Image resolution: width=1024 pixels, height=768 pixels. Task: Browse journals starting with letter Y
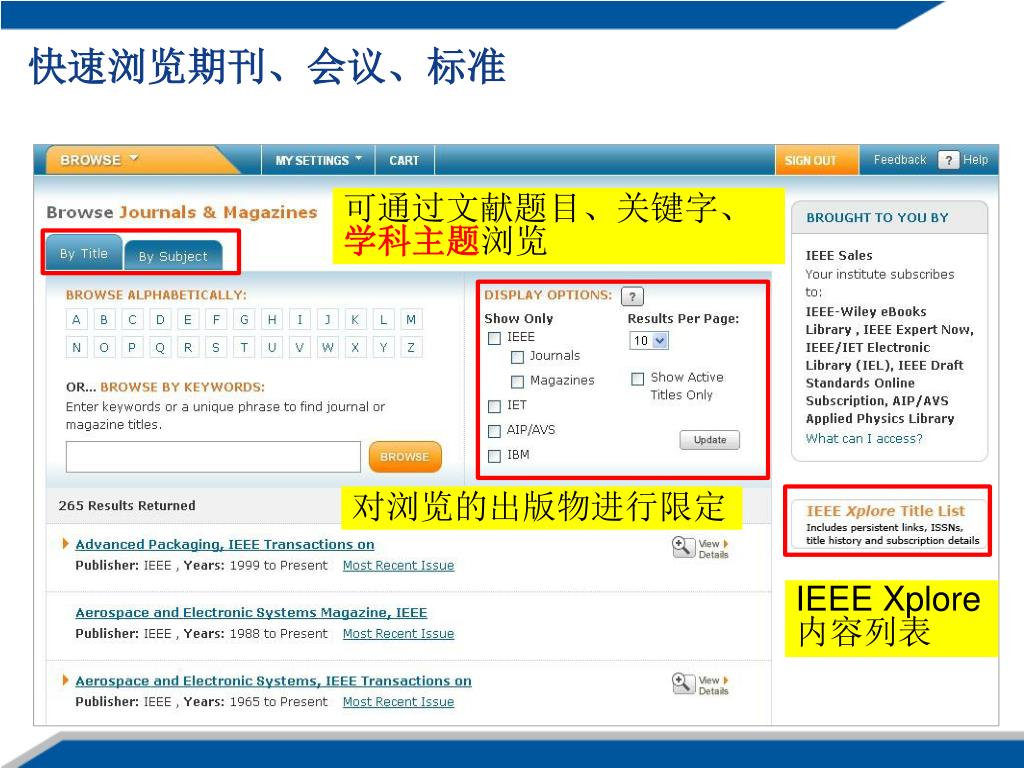(x=383, y=347)
